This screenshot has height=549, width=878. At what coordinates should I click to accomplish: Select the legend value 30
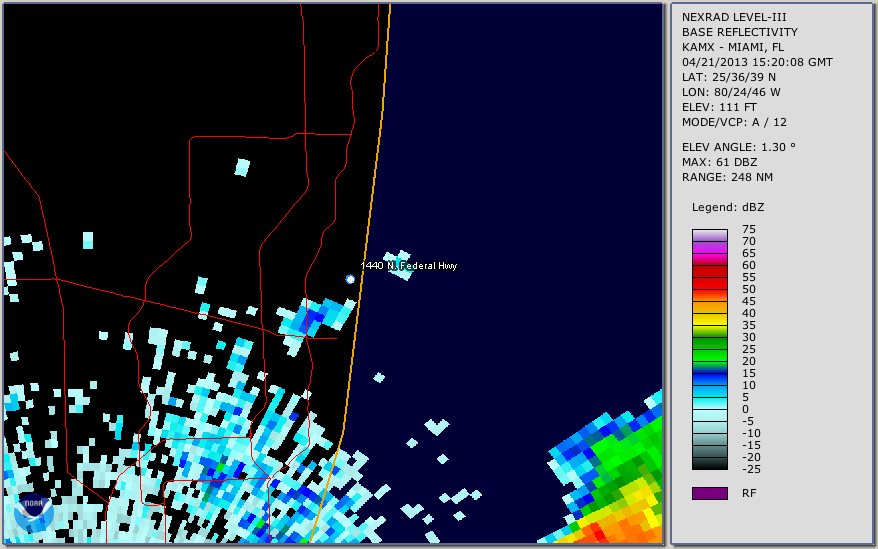coord(749,337)
